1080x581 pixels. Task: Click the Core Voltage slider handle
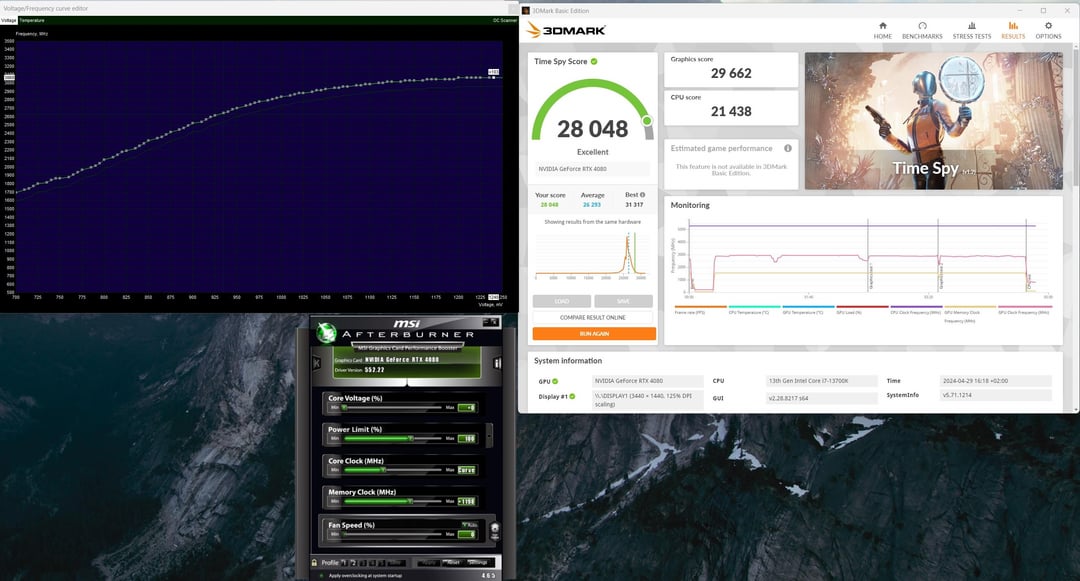coord(344,408)
